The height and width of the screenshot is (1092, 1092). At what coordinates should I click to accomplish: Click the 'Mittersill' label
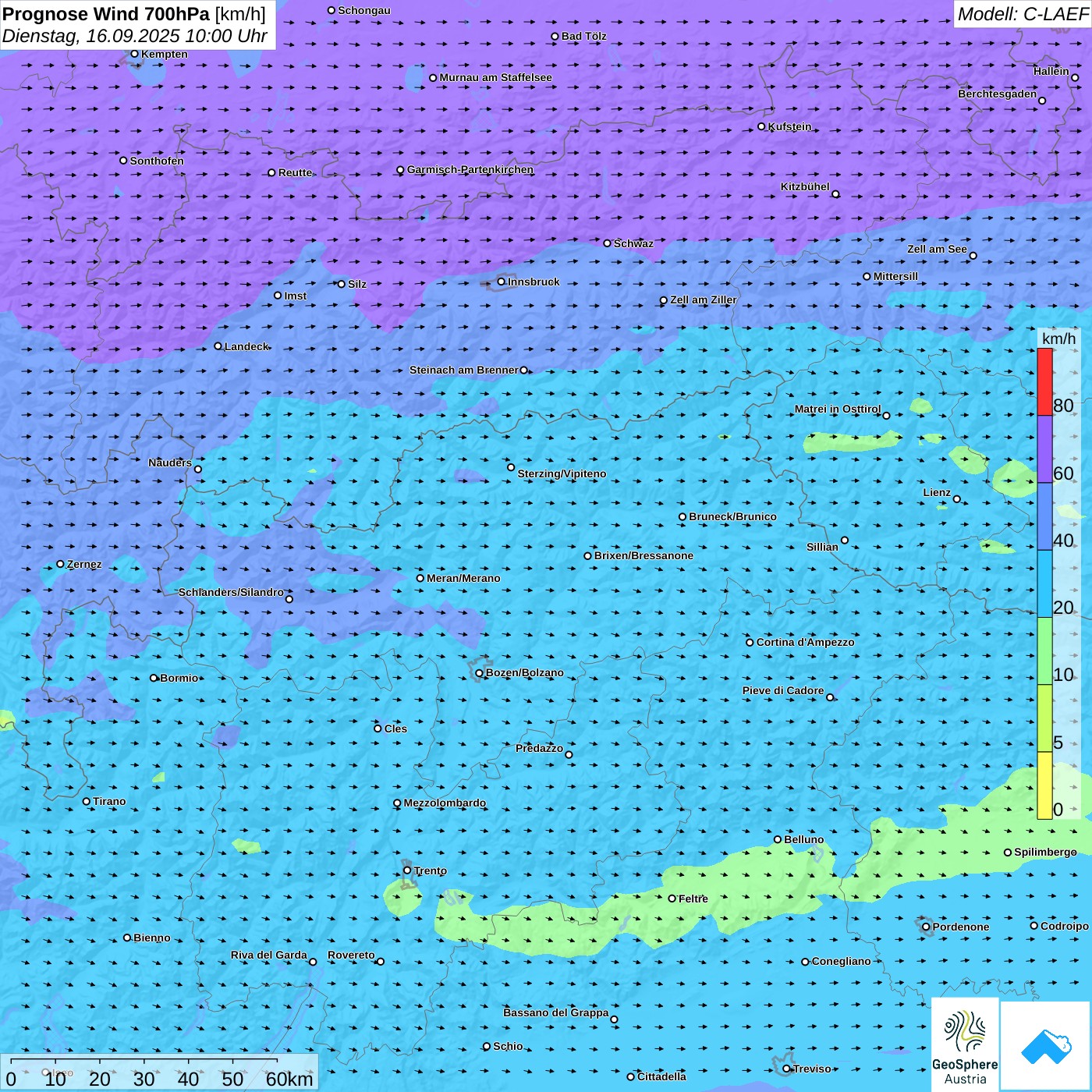pos(895,276)
